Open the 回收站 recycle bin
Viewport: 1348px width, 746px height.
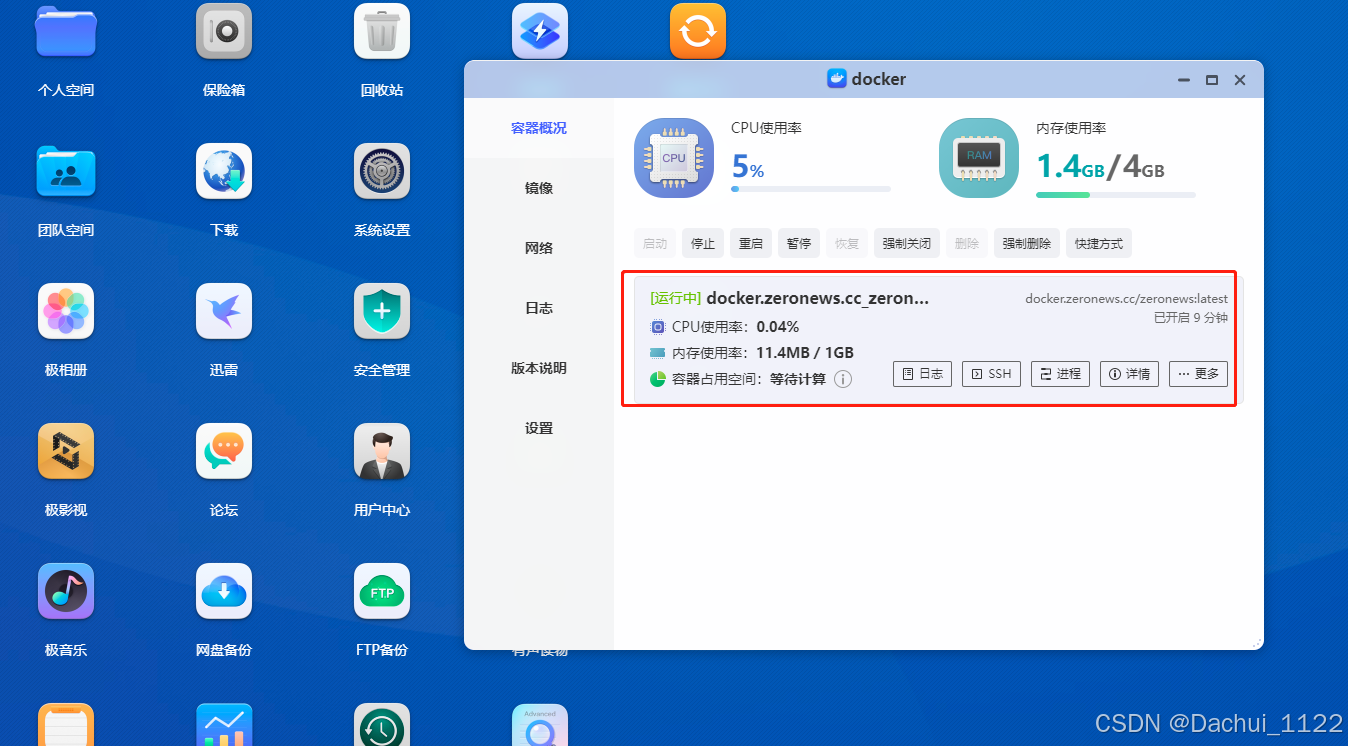tap(382, 31)
